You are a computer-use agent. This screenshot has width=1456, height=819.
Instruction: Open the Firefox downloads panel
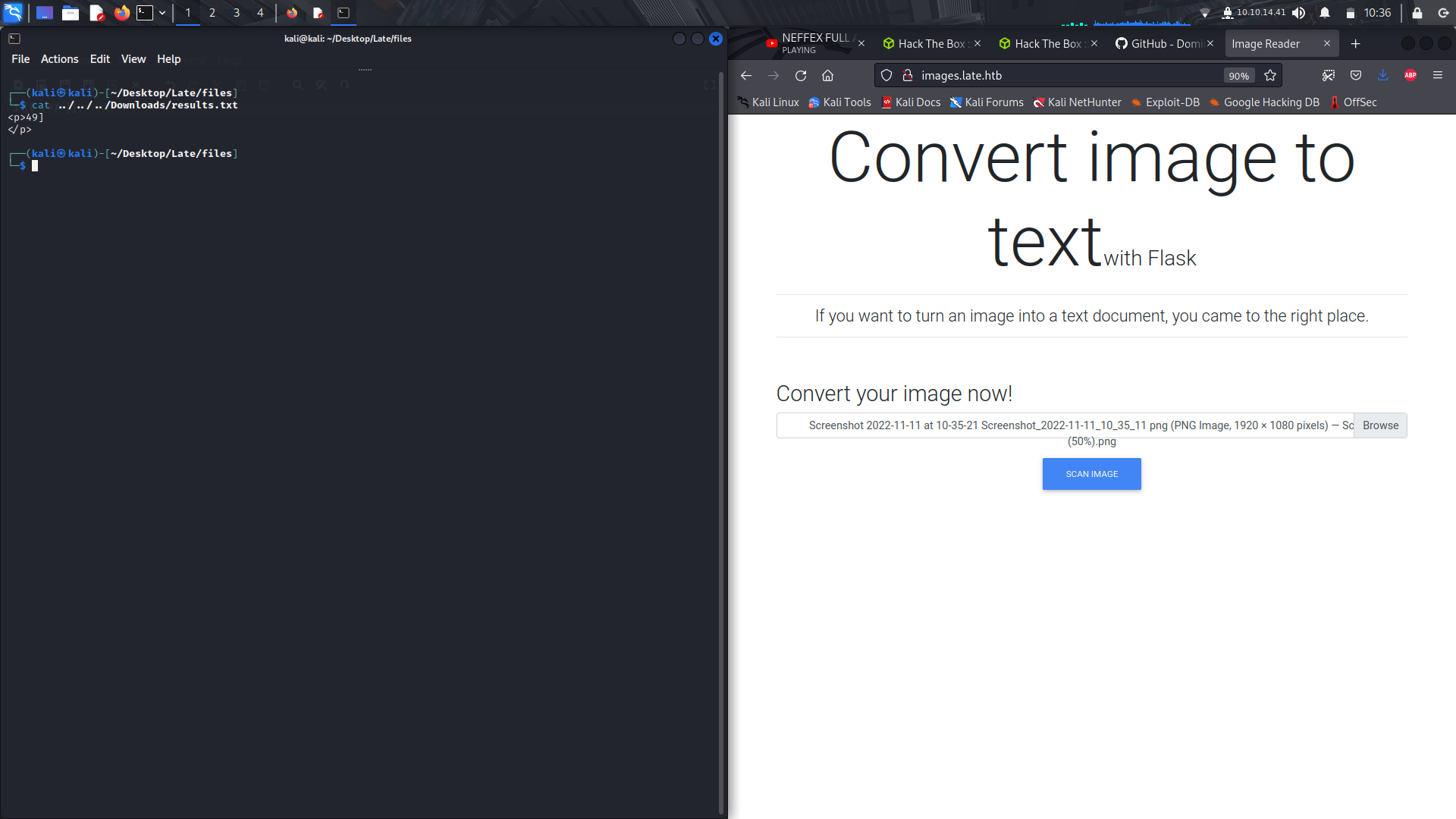[x=1383, y=75]
